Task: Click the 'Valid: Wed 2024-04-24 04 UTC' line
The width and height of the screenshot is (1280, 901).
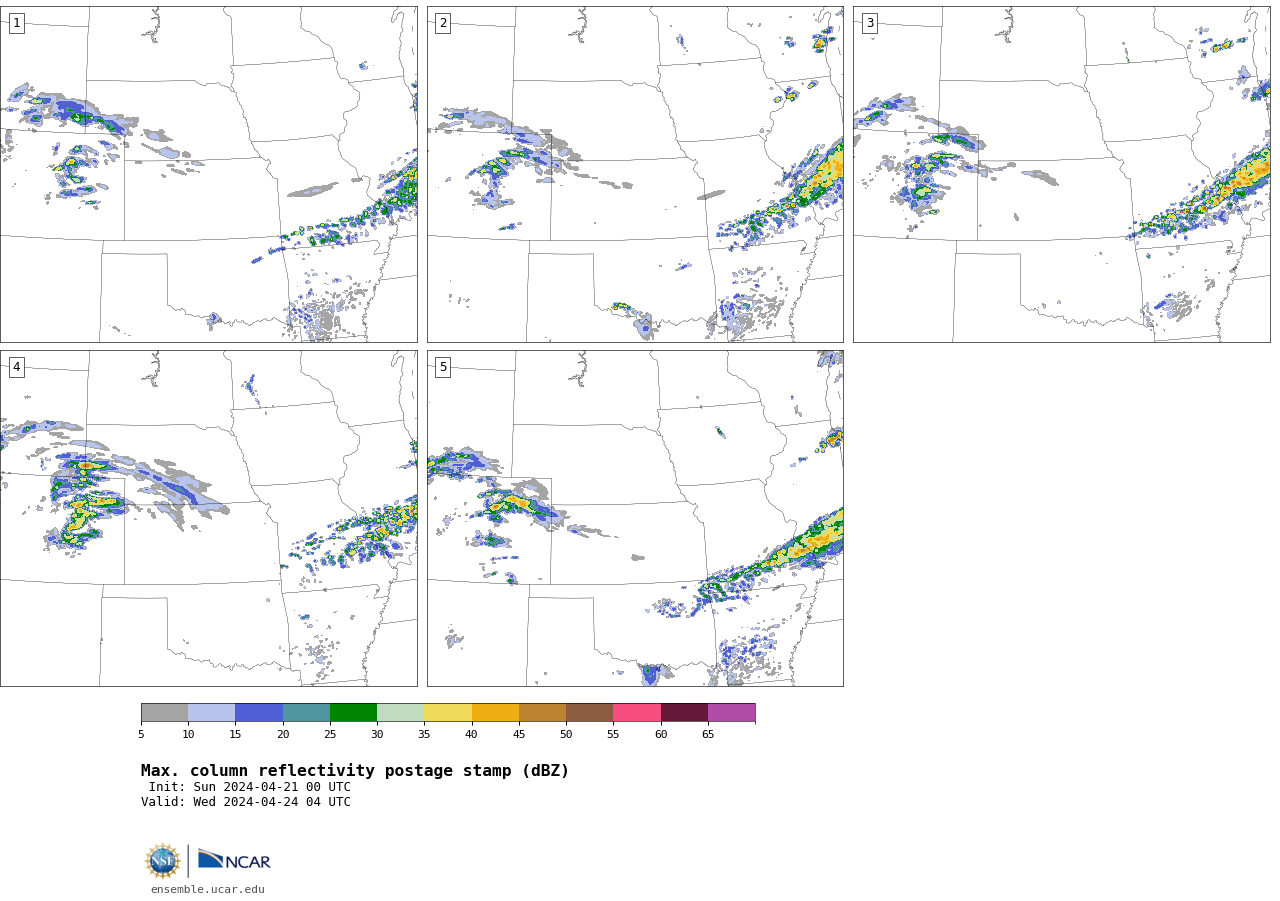Action: tap(246, 802)
